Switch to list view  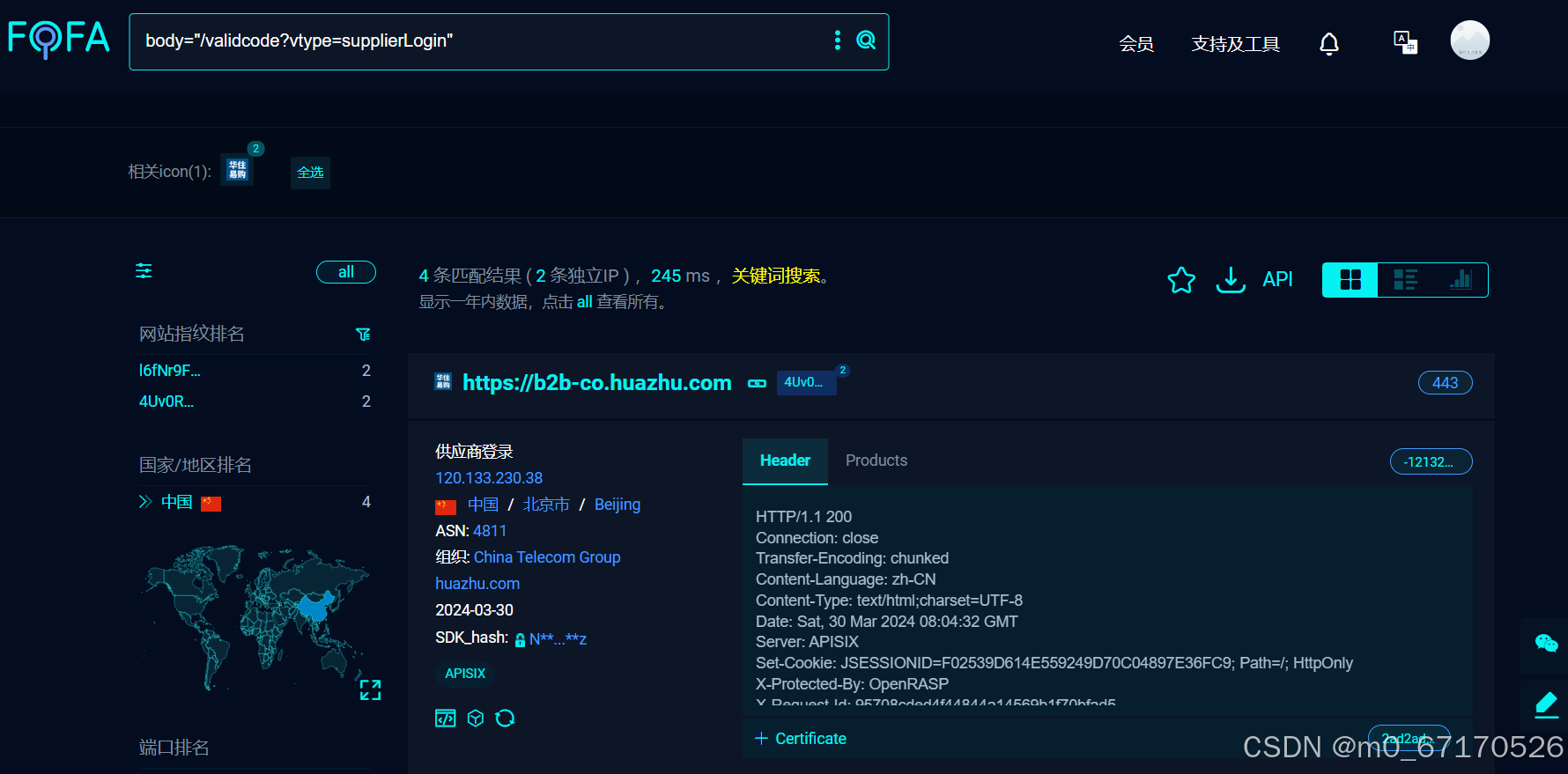(1405, 280)
